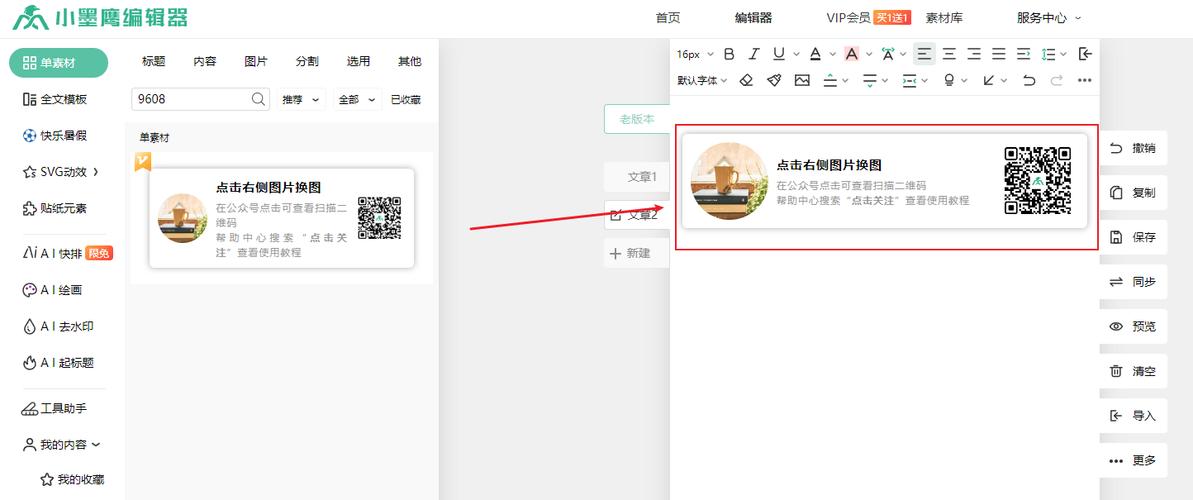
Task: Click the search magnifier icon
Action: [x=258, y=99]
